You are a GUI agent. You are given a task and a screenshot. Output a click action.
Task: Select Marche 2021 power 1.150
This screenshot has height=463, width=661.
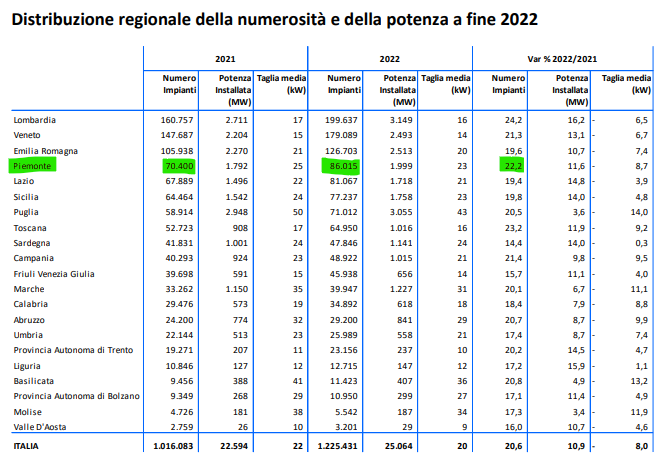click(x=236, y=289)
